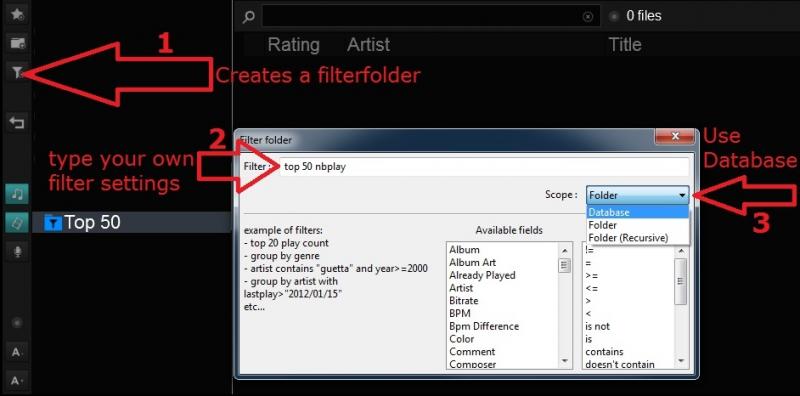
Task: Select Artist in Available fields list
Action: click(x=461, y=288)
